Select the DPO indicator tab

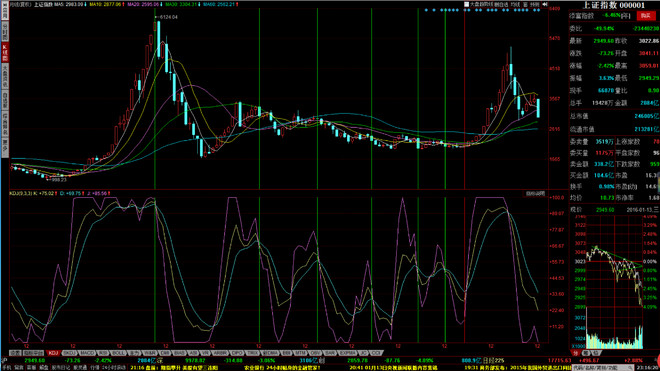click(x=237, y=353)
